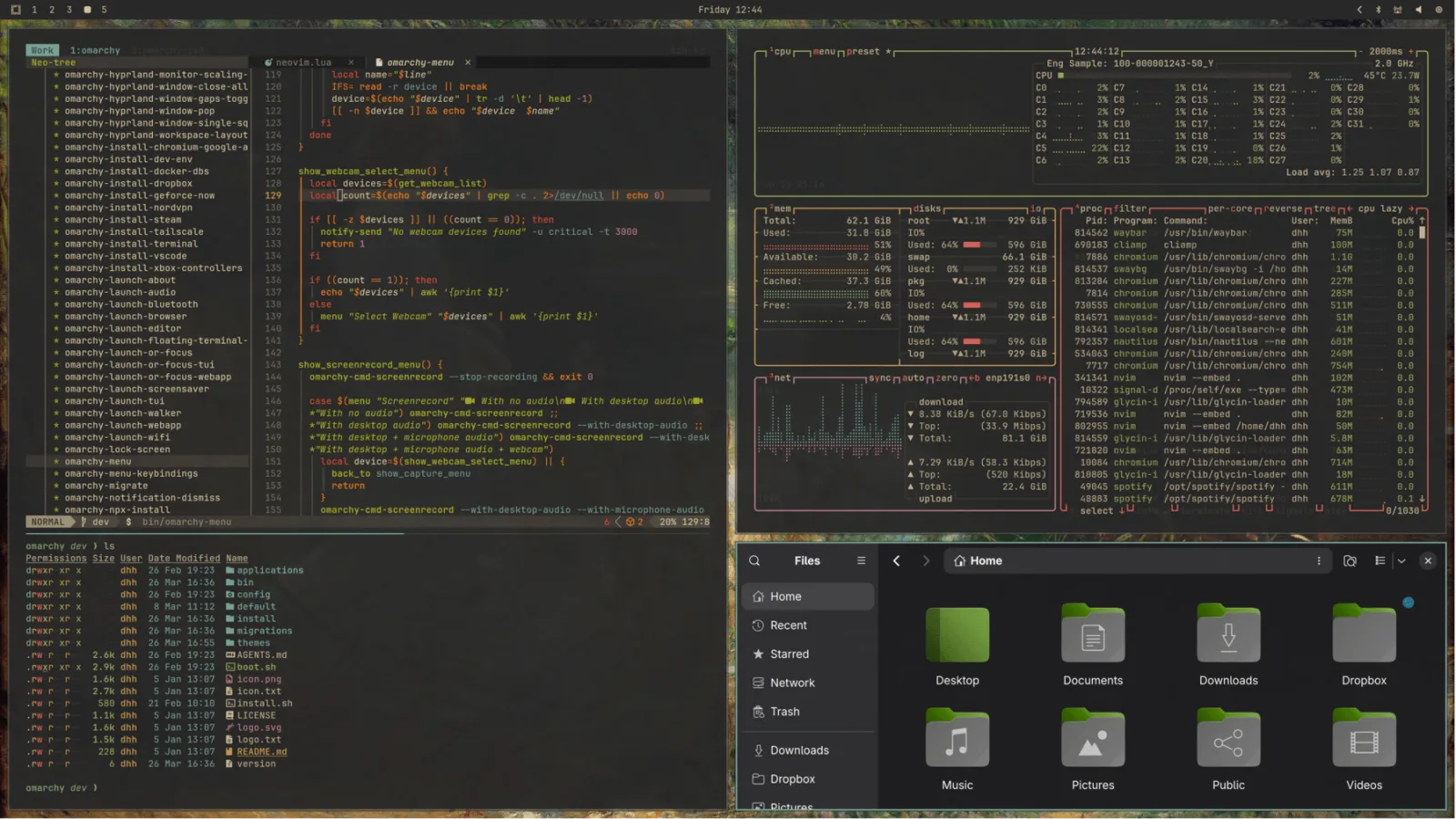The image size is (1456, 819).
Task: Go forward in Files navigation
Action: (926, 561)
